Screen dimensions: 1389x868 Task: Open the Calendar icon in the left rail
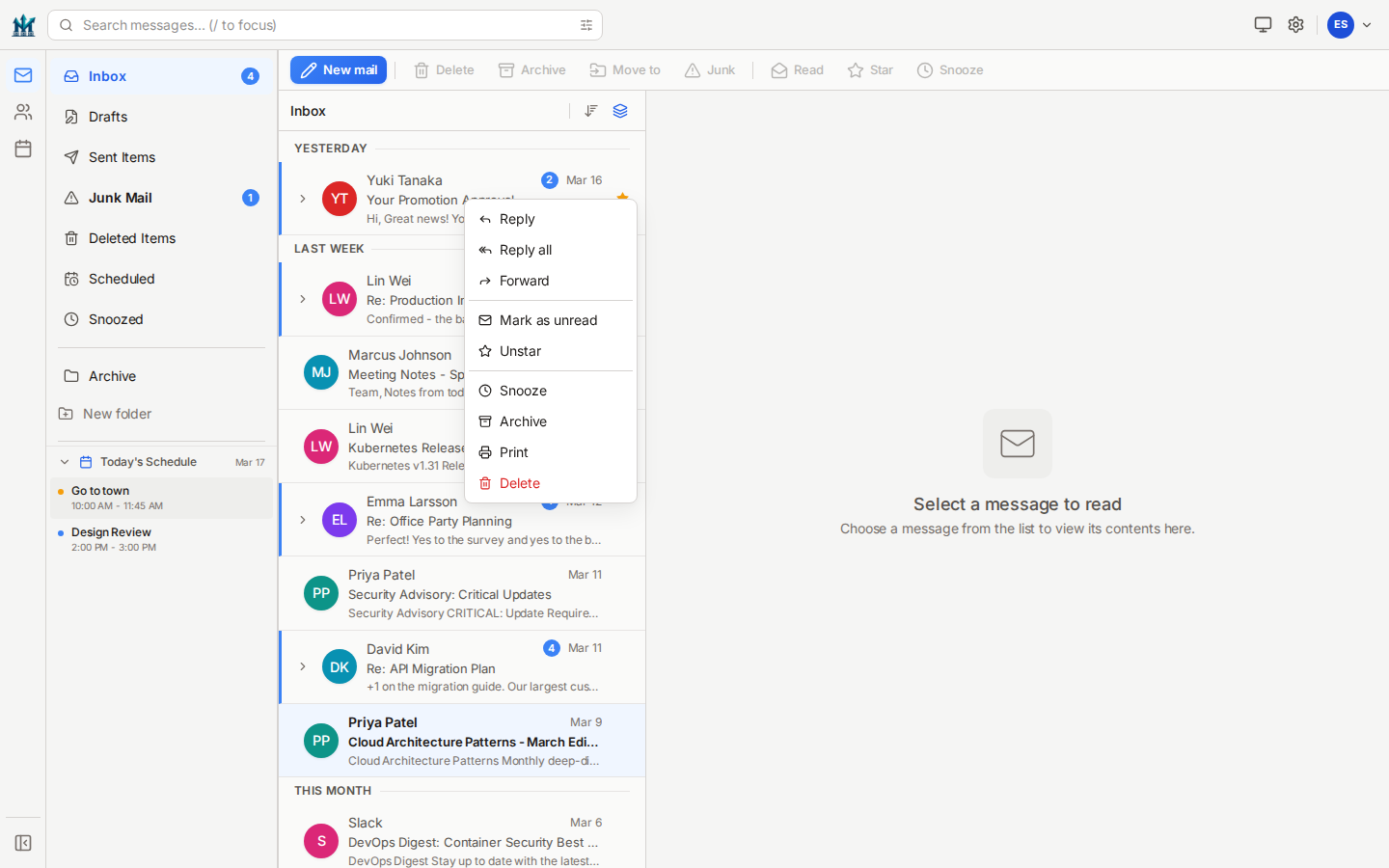pyautogui.click(x=22, y=148)
